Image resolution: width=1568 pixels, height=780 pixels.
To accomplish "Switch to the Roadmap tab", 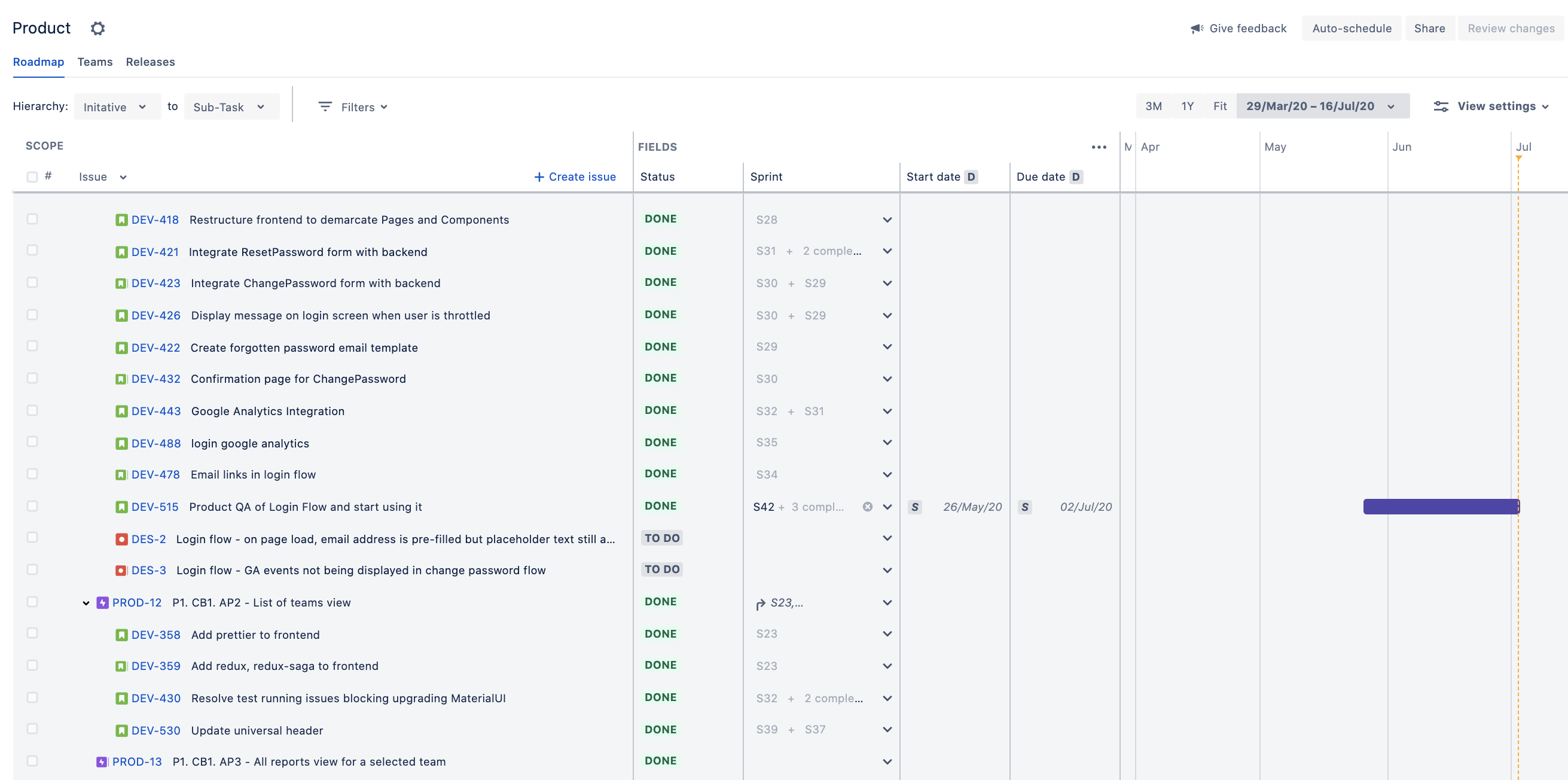I will point(38,62).
